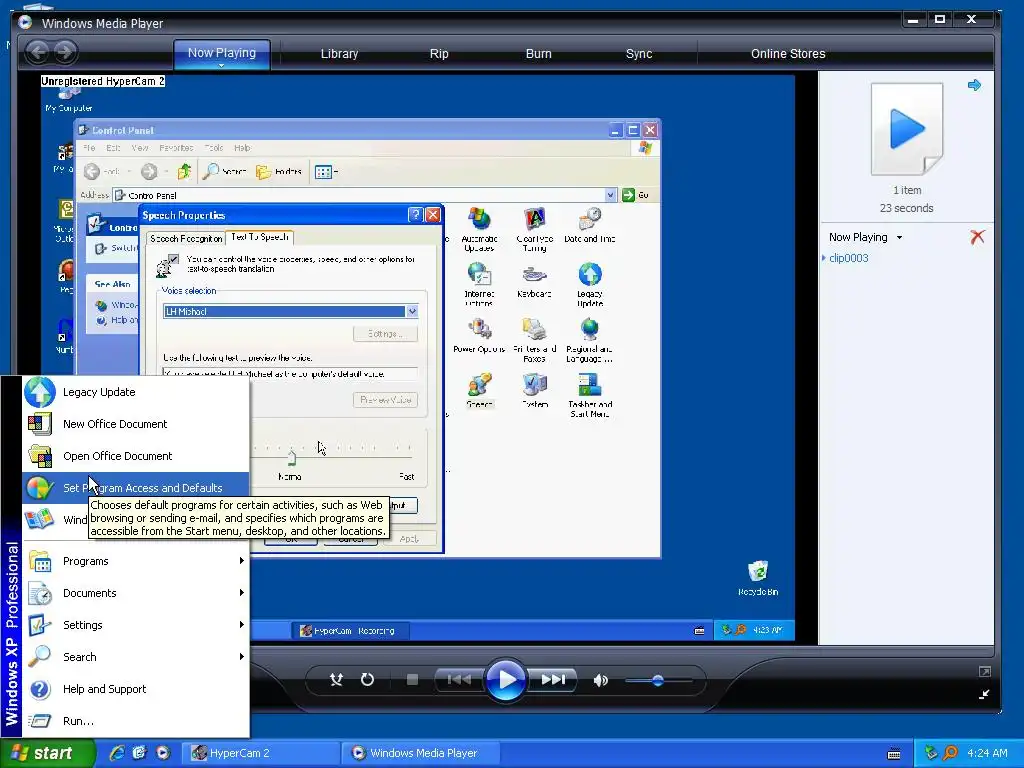Open the Online Stores tab

coord(788,54)
